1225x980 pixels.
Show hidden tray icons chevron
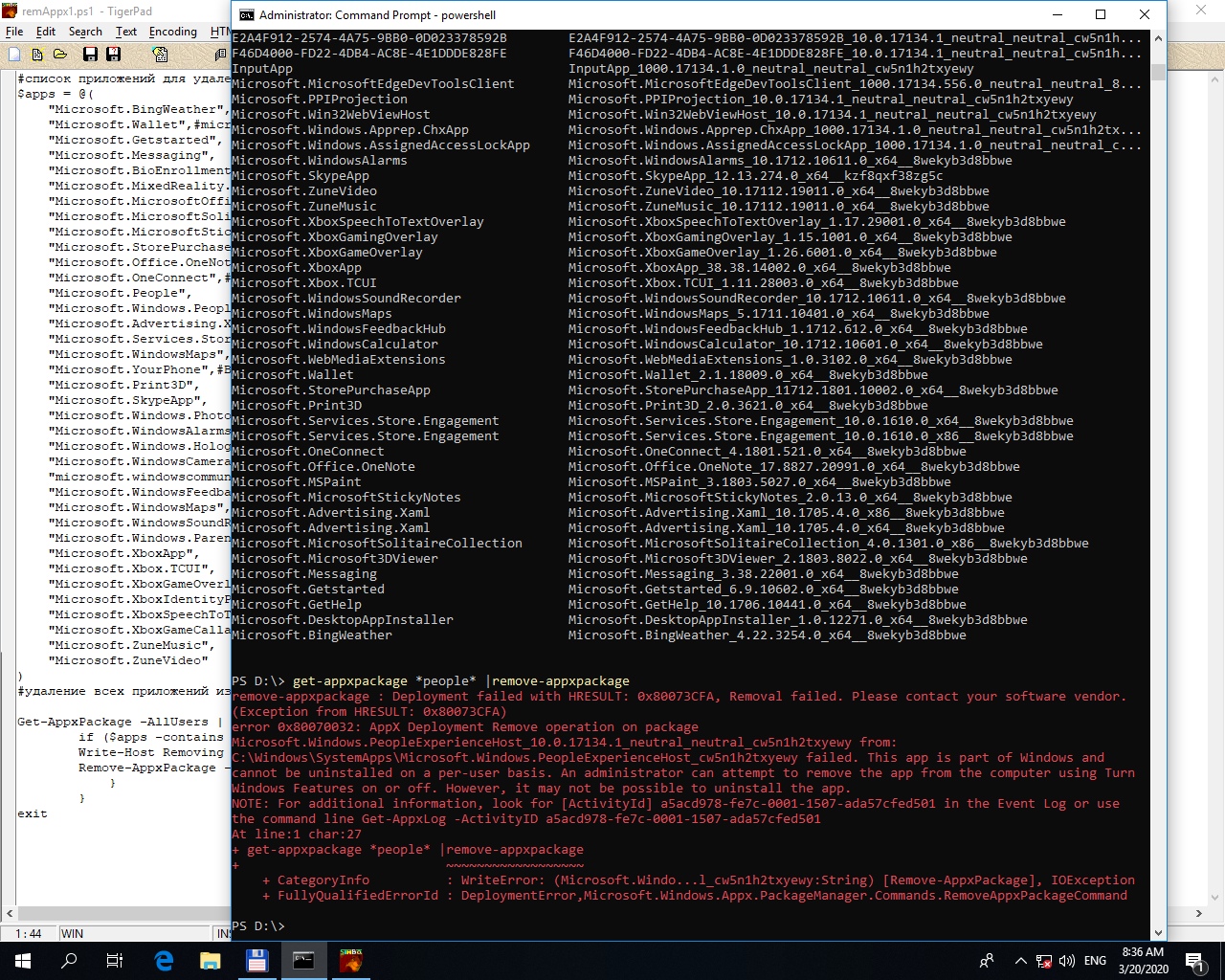tap(1020, 961)
